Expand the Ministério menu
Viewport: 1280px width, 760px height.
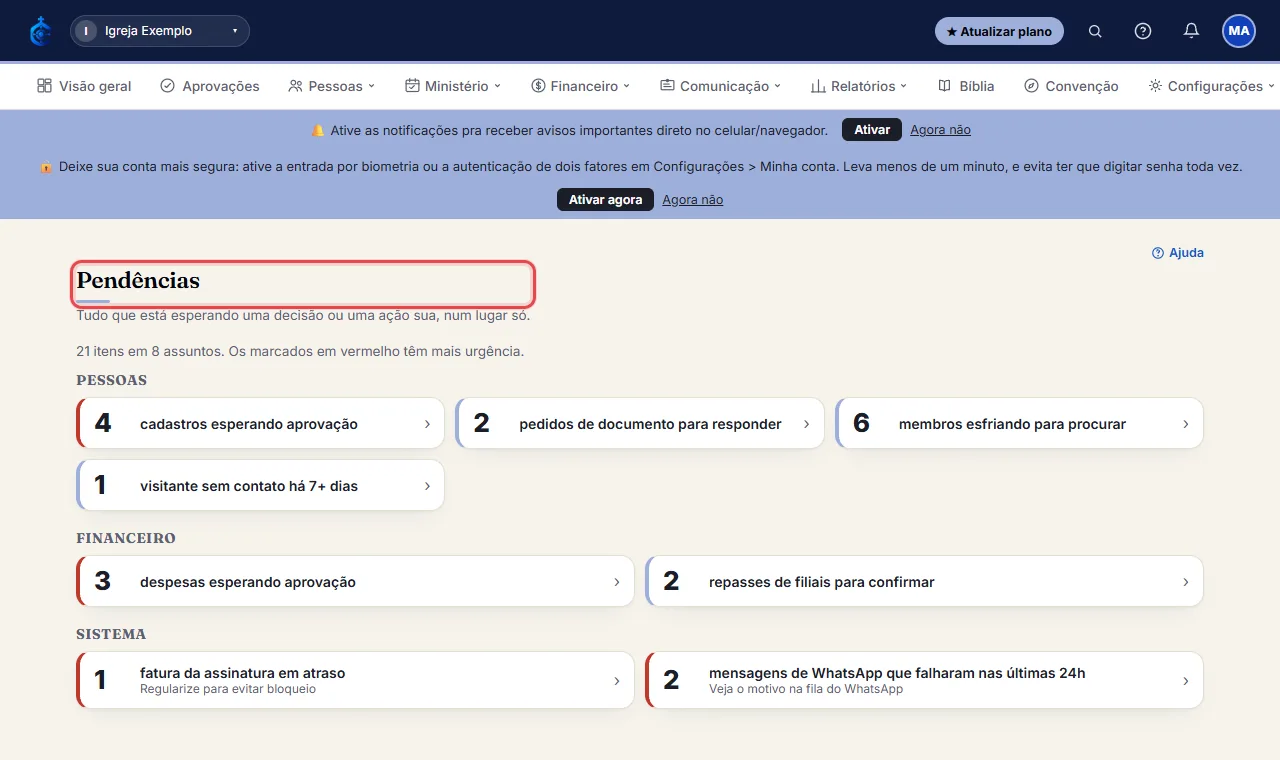click(x=453, y=86)
